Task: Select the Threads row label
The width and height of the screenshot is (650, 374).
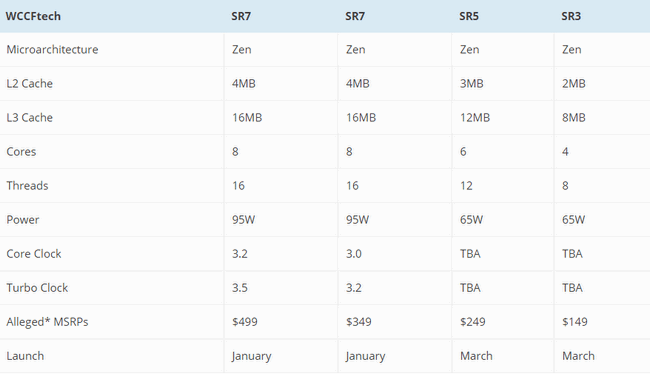Action: (x=27, y=185)
